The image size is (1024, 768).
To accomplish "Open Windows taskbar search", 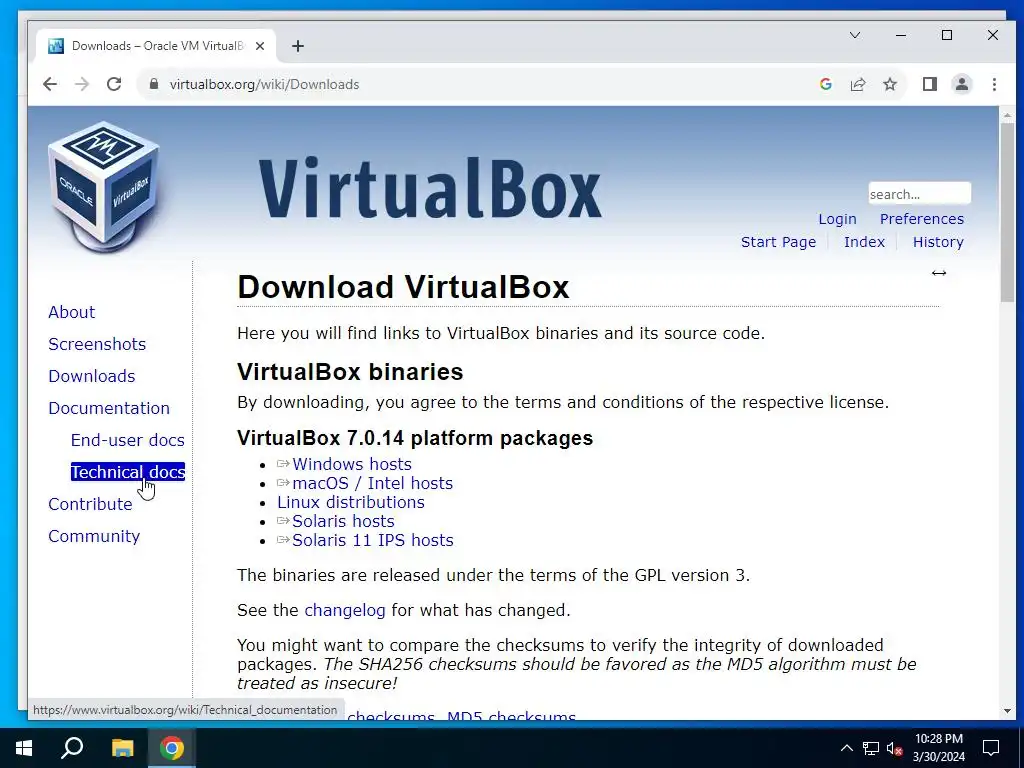I will (x=72, y=748).
